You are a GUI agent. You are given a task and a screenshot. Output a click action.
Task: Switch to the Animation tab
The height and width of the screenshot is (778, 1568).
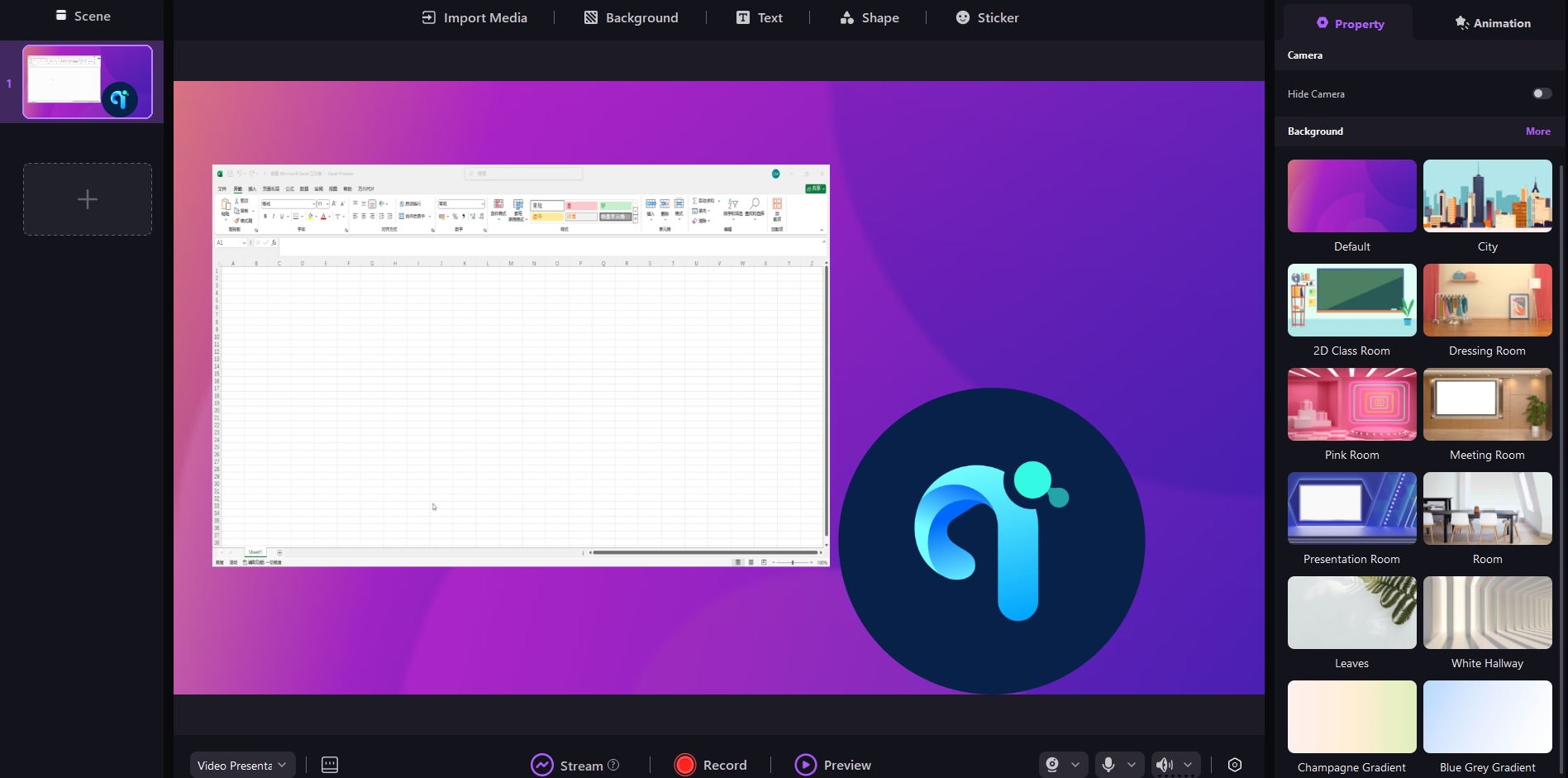pyautogui.click(x=1492, y=23)
